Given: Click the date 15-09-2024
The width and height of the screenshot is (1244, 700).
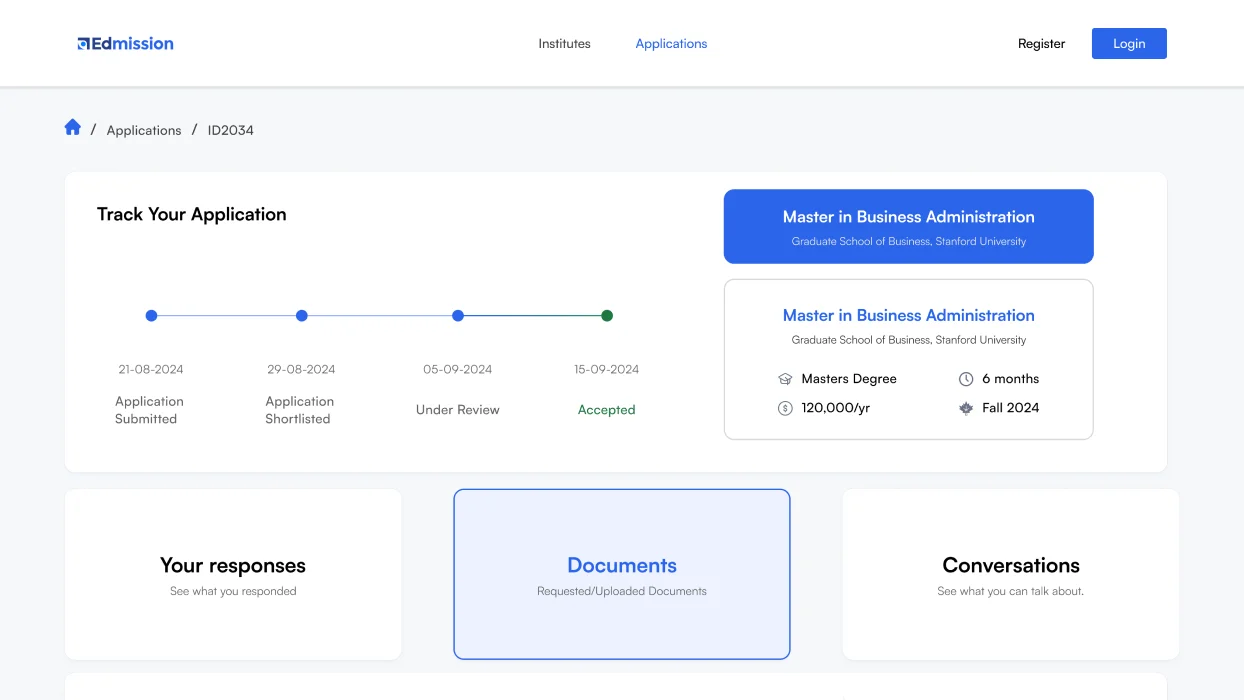Looking at the screenshot, I should tap(607, 369).
